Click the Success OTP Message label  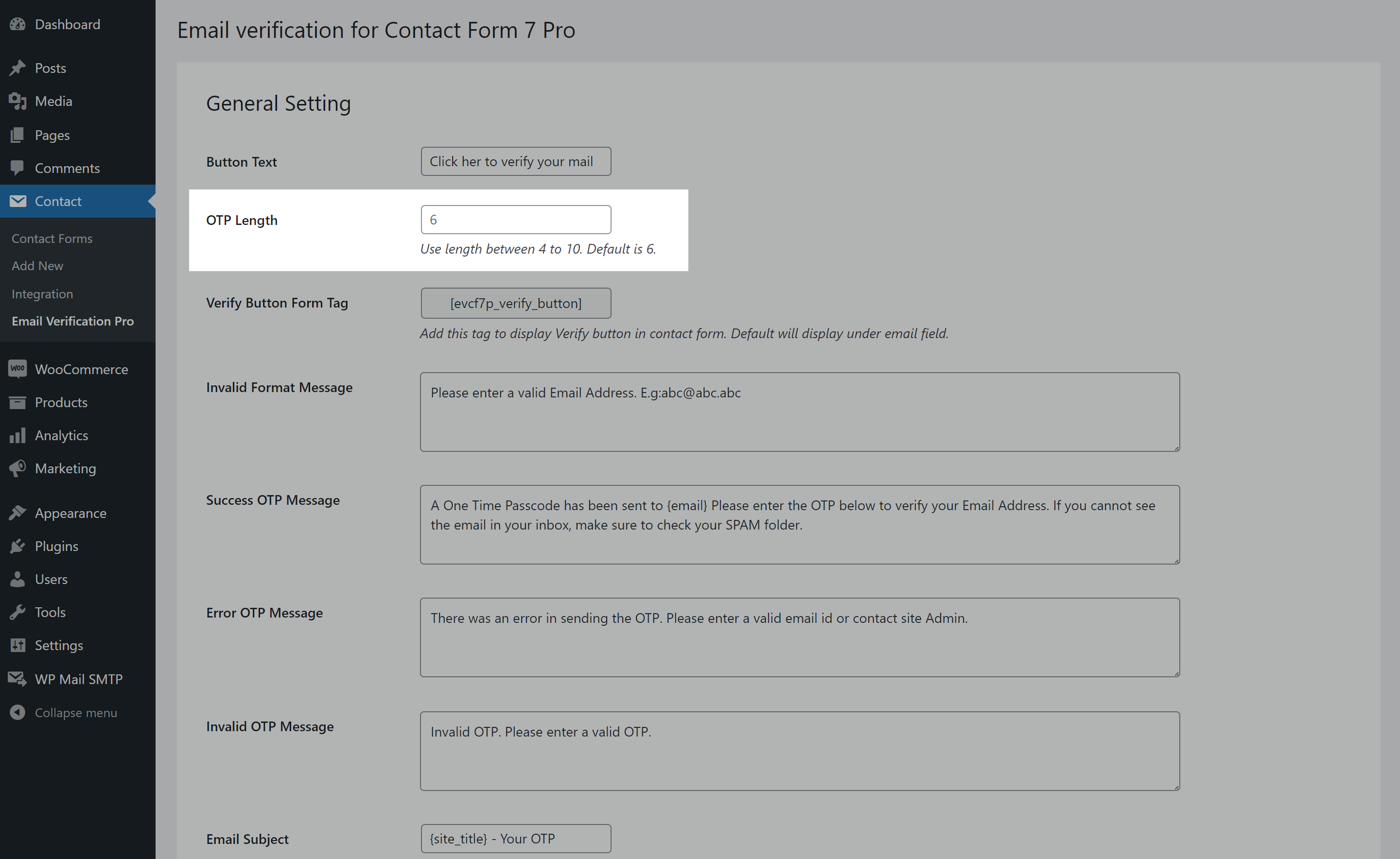pyautogui.click(x=273, y=500)
